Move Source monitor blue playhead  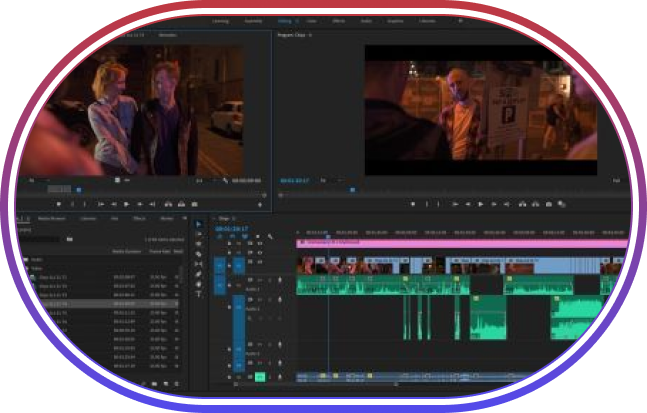[x=79, y=190]
